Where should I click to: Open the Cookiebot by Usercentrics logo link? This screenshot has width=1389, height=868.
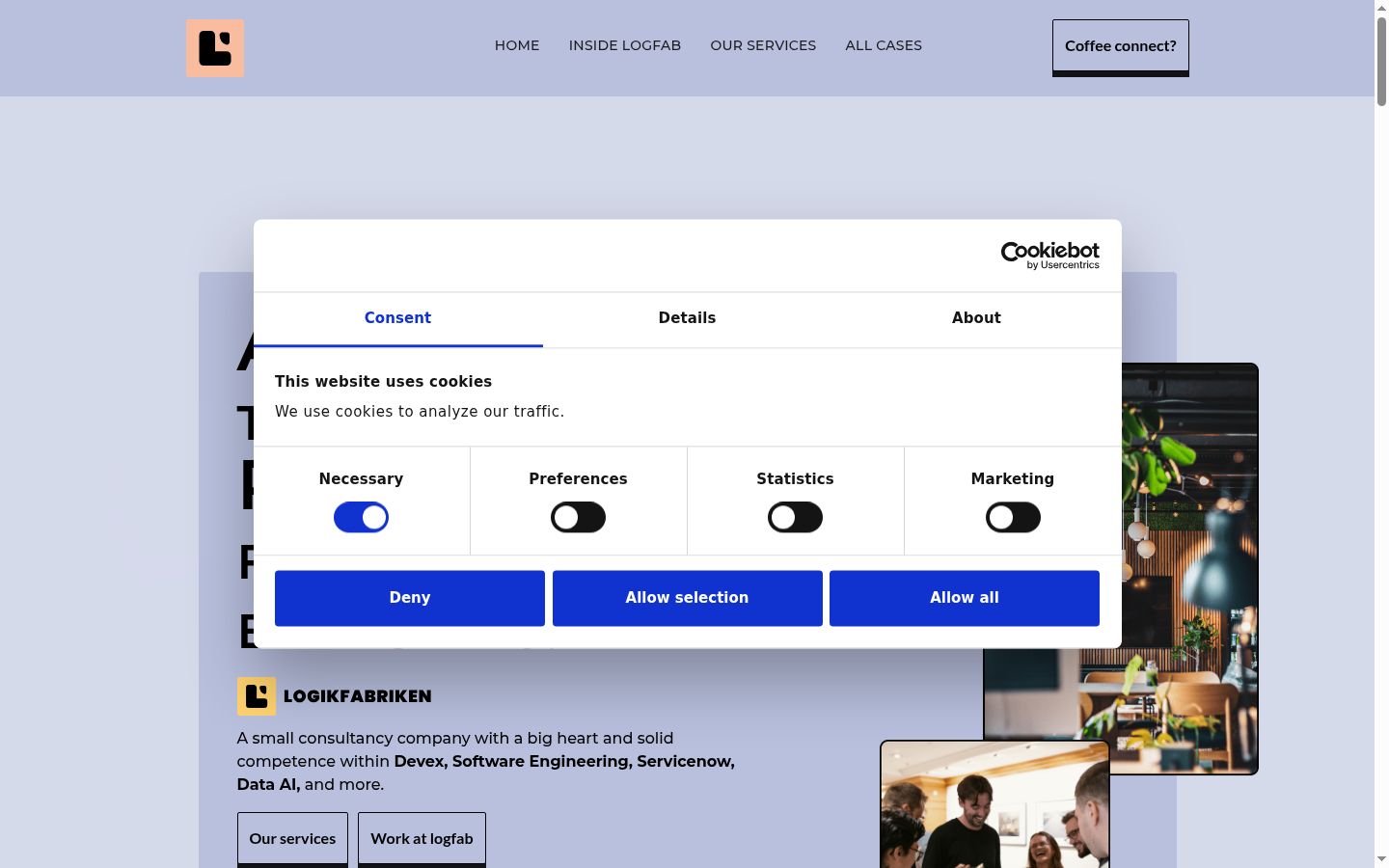point(1049,256)
